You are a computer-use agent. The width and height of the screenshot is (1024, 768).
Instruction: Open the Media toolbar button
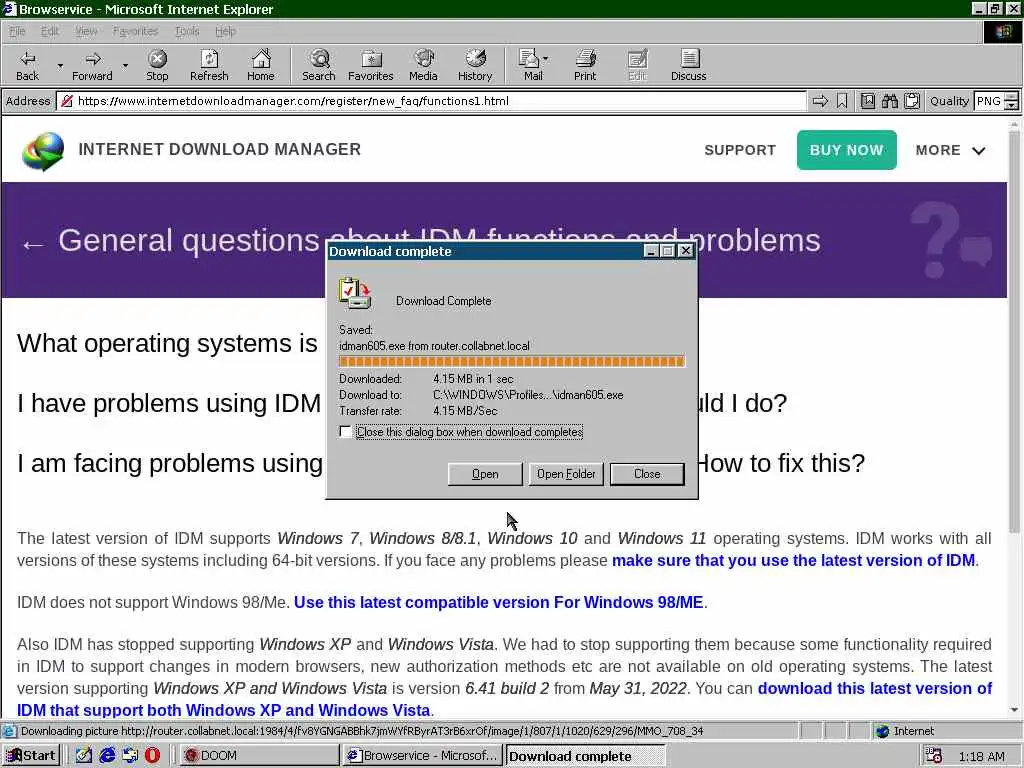[x=423, y=65]
